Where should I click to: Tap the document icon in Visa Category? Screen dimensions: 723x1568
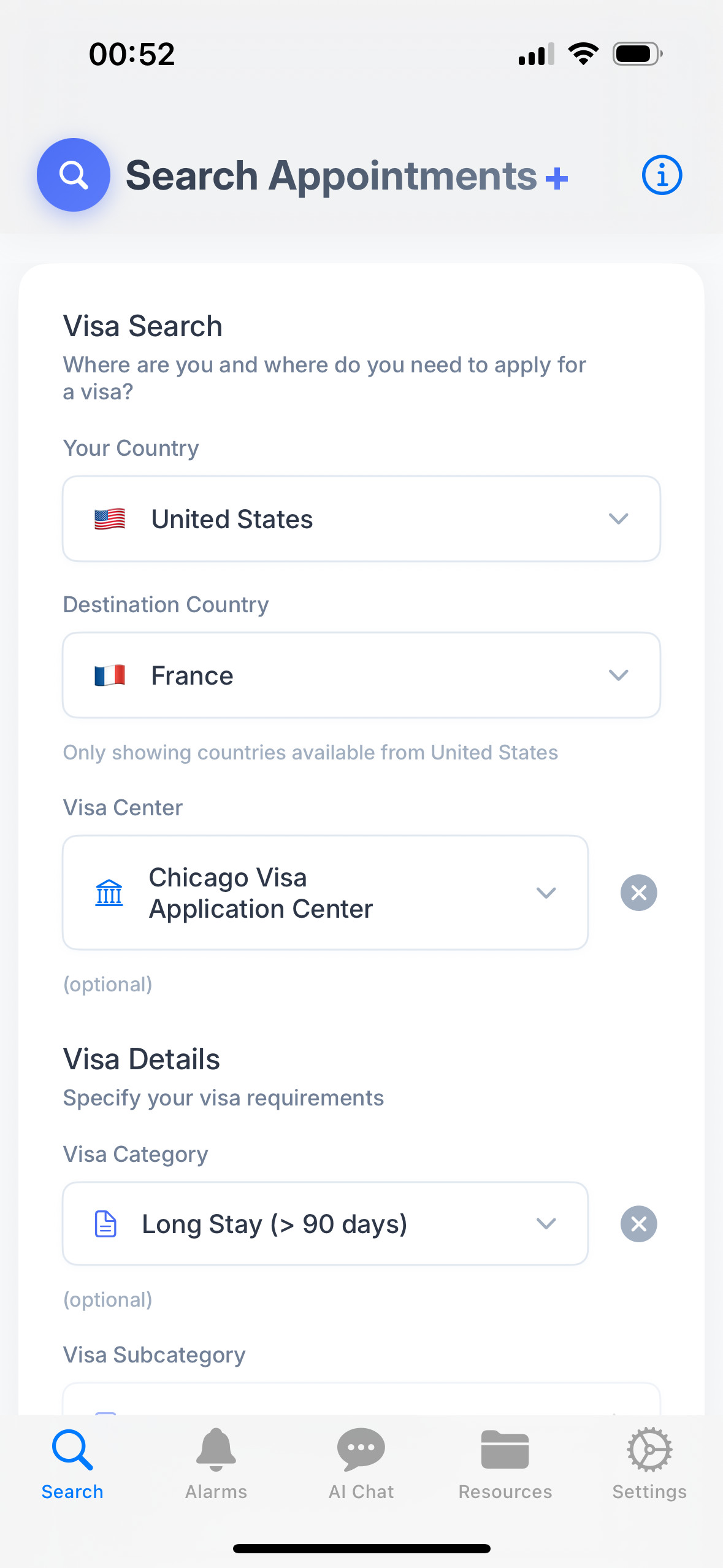[x=105, y=1224]
